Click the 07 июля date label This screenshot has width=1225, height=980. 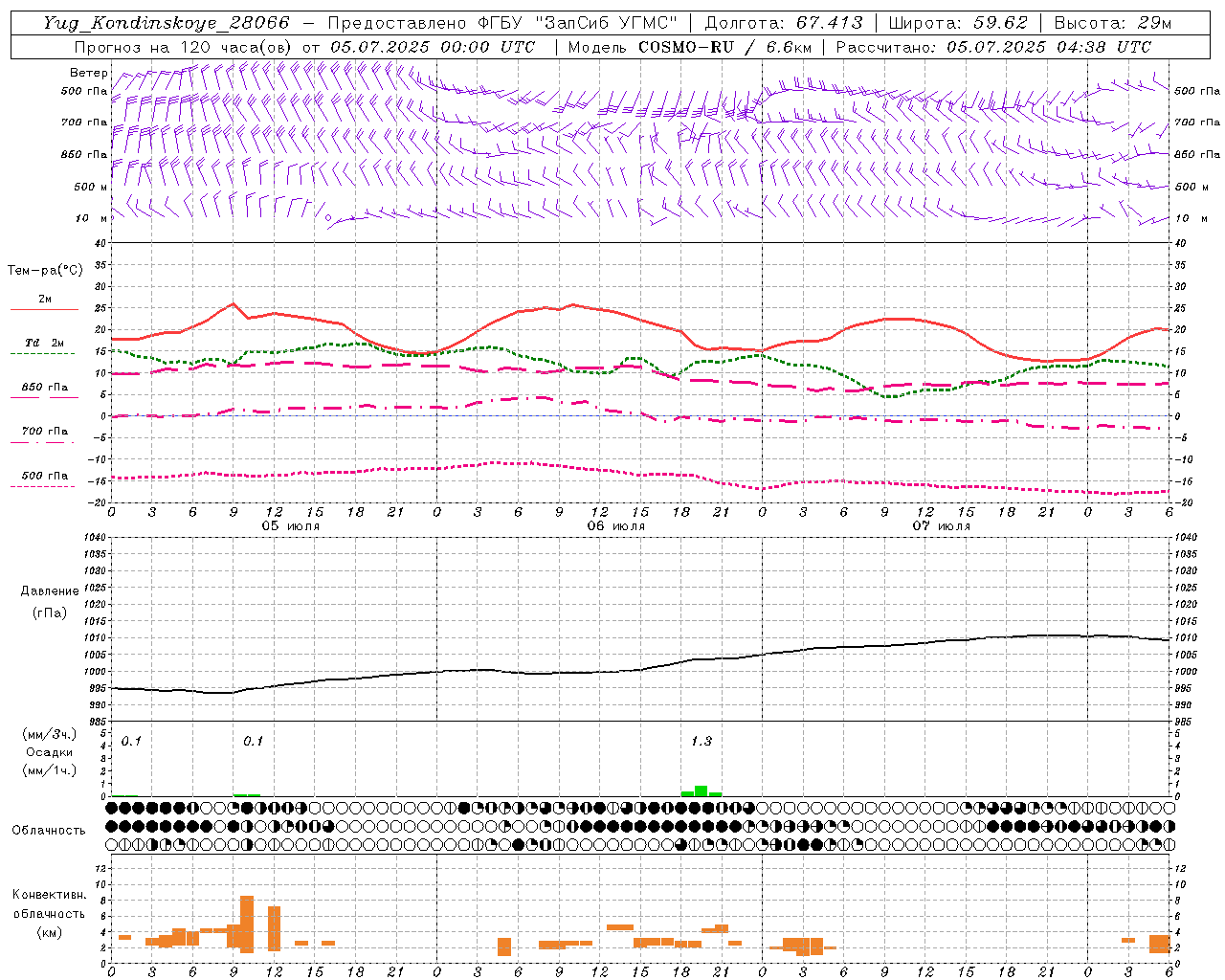point(942,526)
